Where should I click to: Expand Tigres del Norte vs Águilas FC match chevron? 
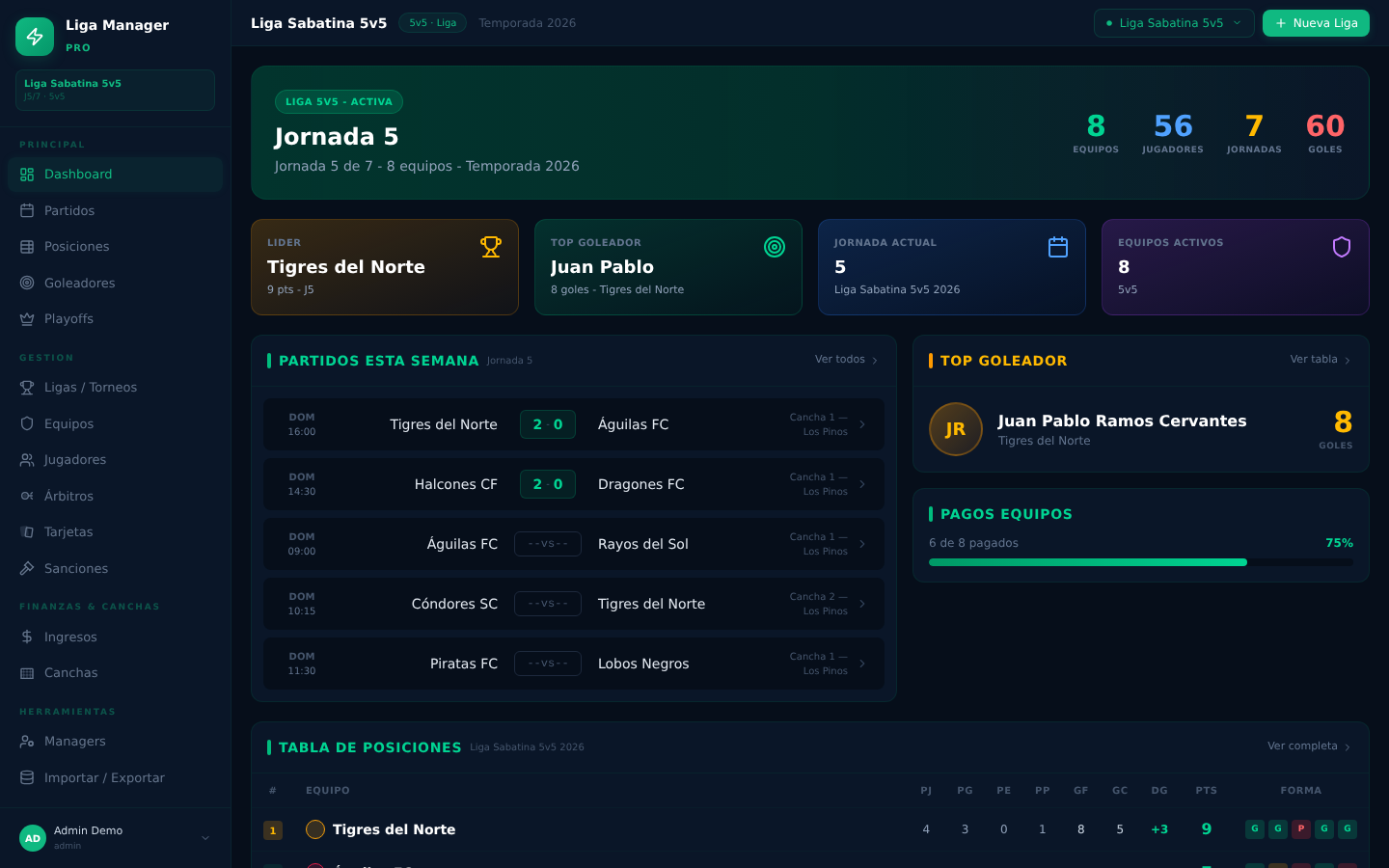[x=862, y=424]
